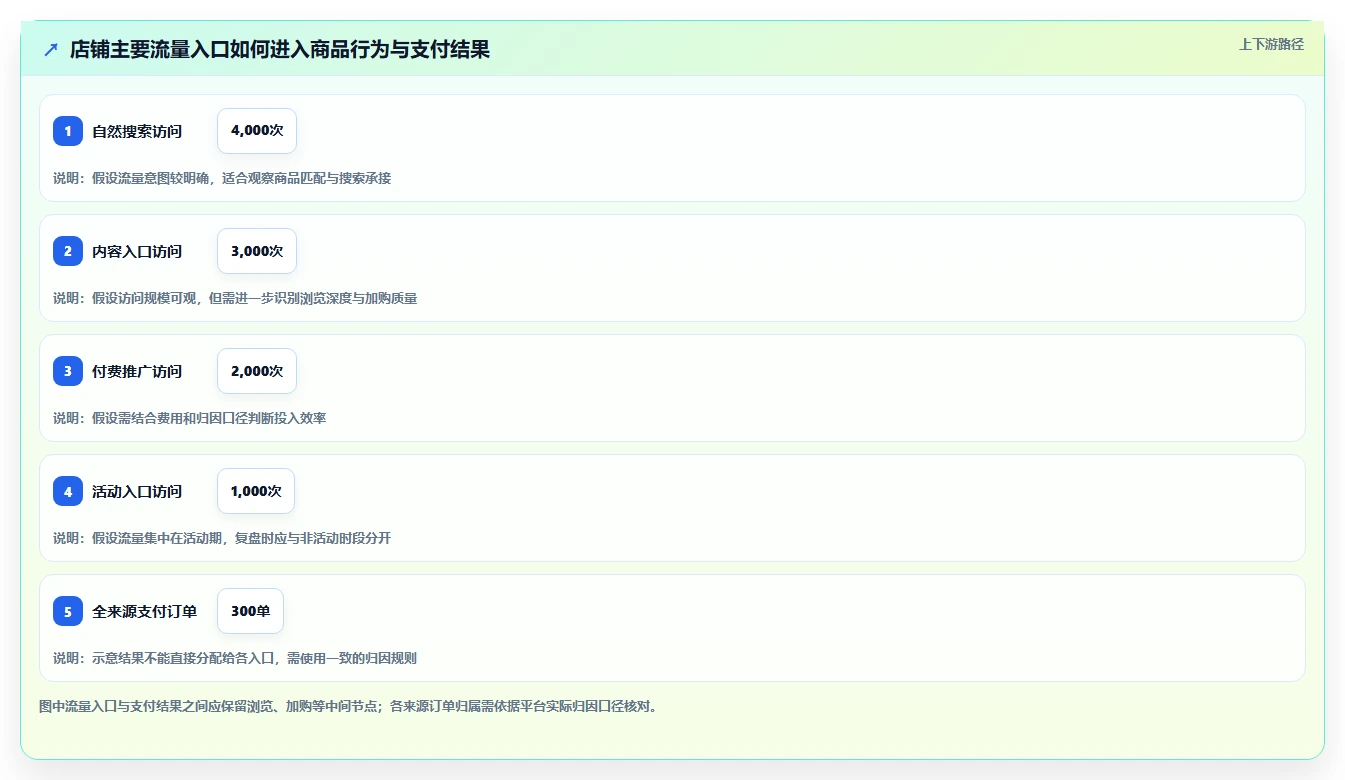1345x780 pixels.
Task: Click step number 3 badge
Action: coord(68,371)
